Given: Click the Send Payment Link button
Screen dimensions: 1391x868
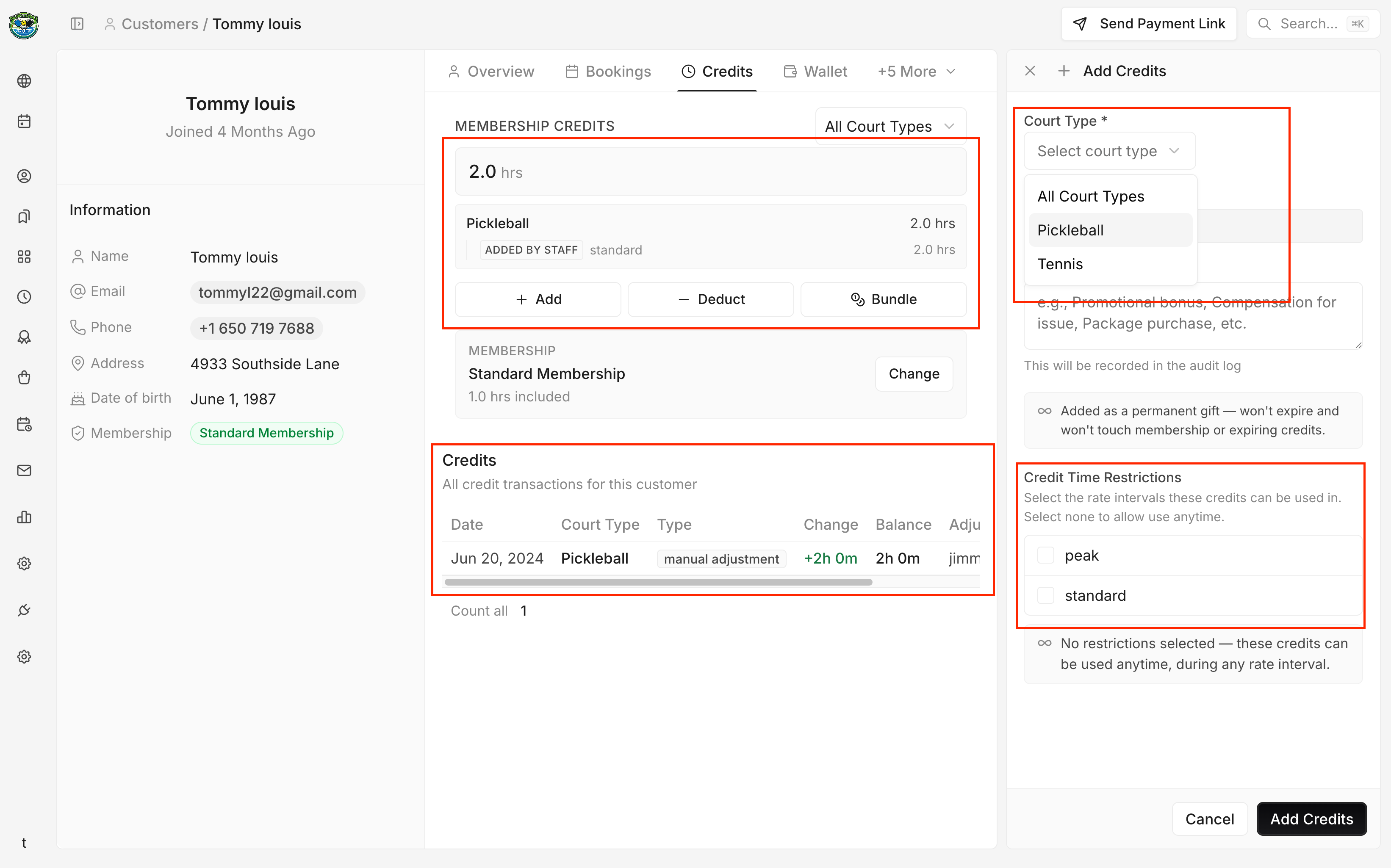Looking at the screenshot, I should [1149, 24].
